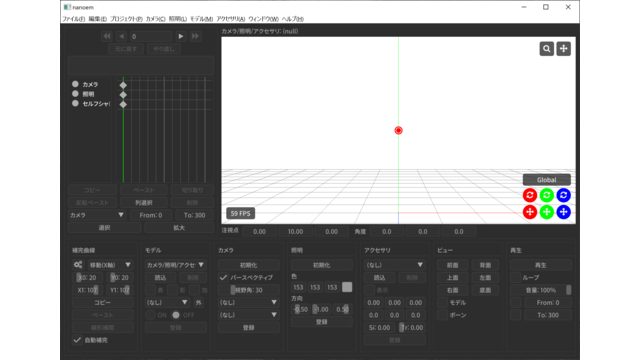Click 初期化 button in カメラ panel

tap(249, 265)
